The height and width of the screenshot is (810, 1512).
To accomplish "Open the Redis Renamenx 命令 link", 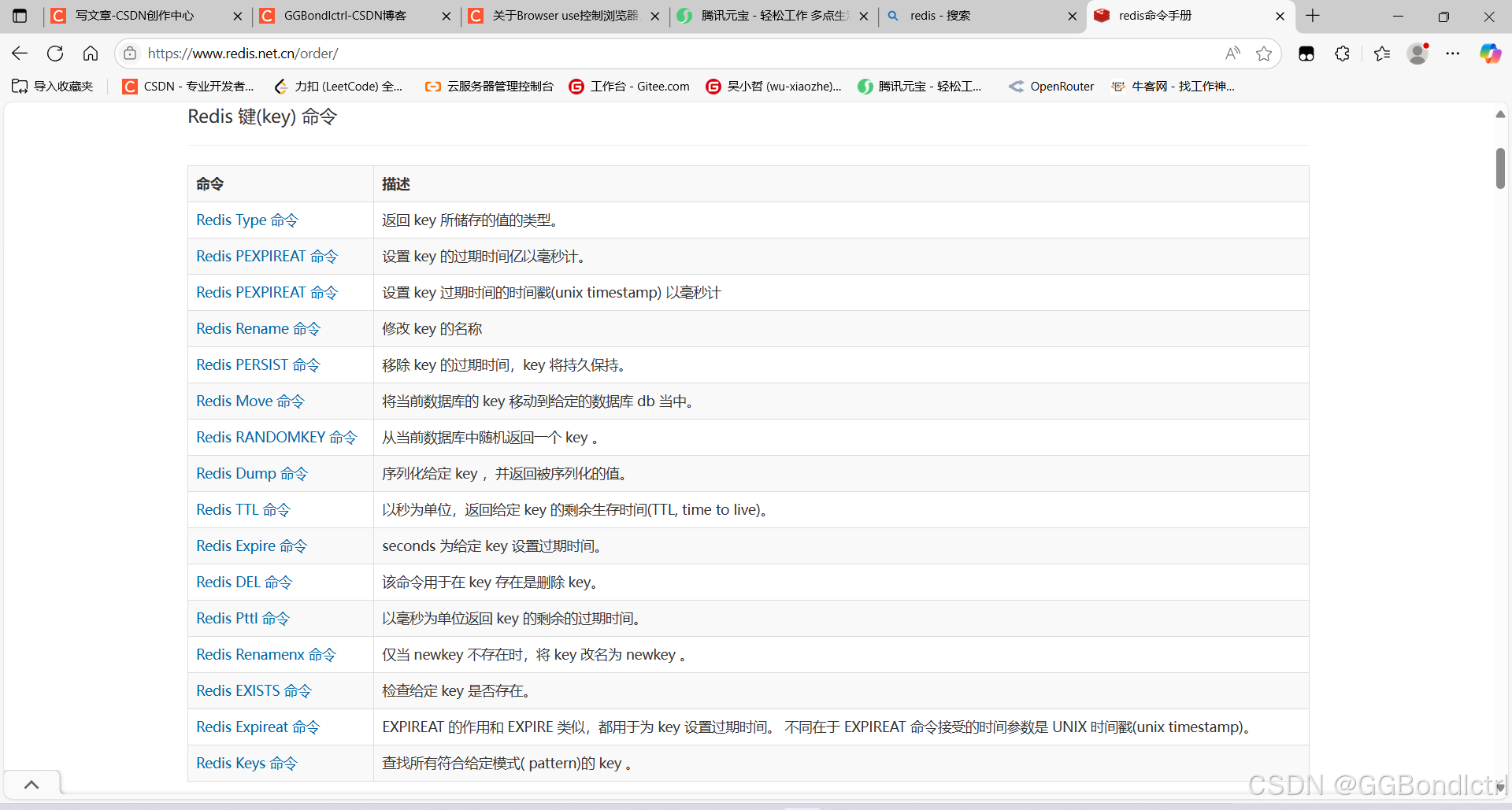I will pyautogui.click(x=266, y=655).
